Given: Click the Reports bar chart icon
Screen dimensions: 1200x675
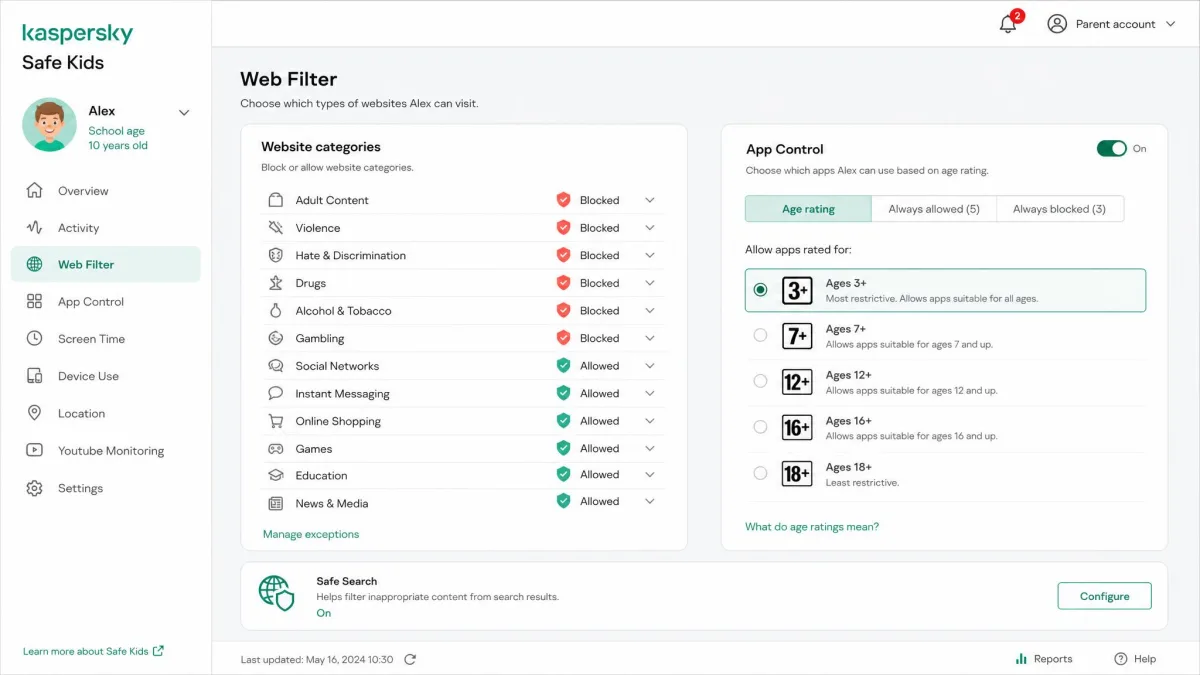Looking at the screenshot, I should (1021, 659).
